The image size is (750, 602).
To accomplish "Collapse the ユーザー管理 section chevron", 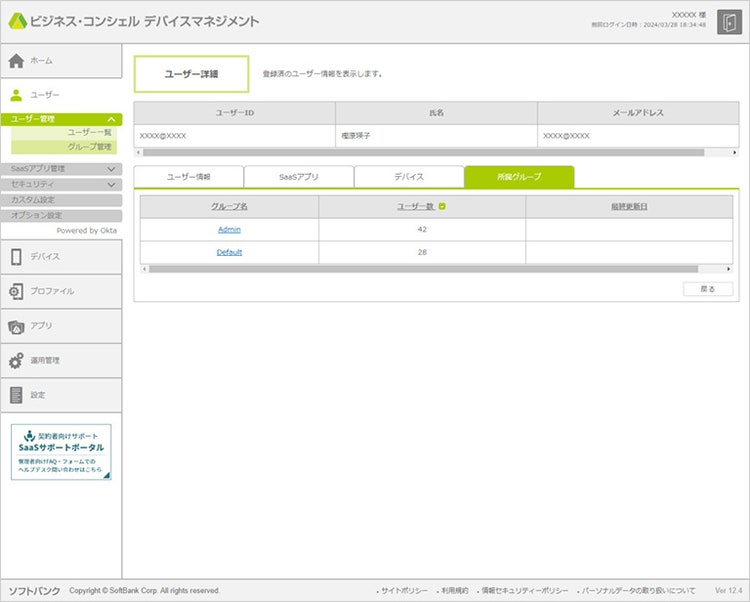I will pyautogui.click(x=111, y=119).
